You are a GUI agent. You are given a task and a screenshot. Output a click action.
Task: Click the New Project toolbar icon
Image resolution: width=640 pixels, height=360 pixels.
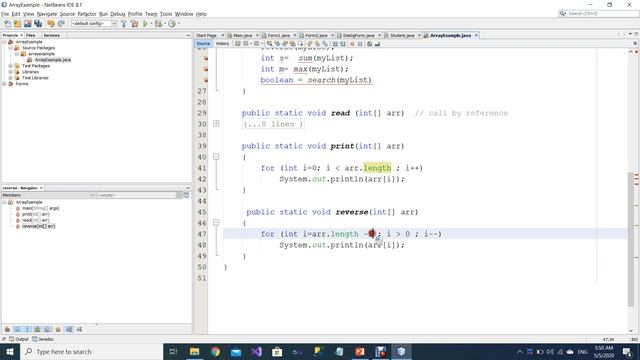[17, 24]
